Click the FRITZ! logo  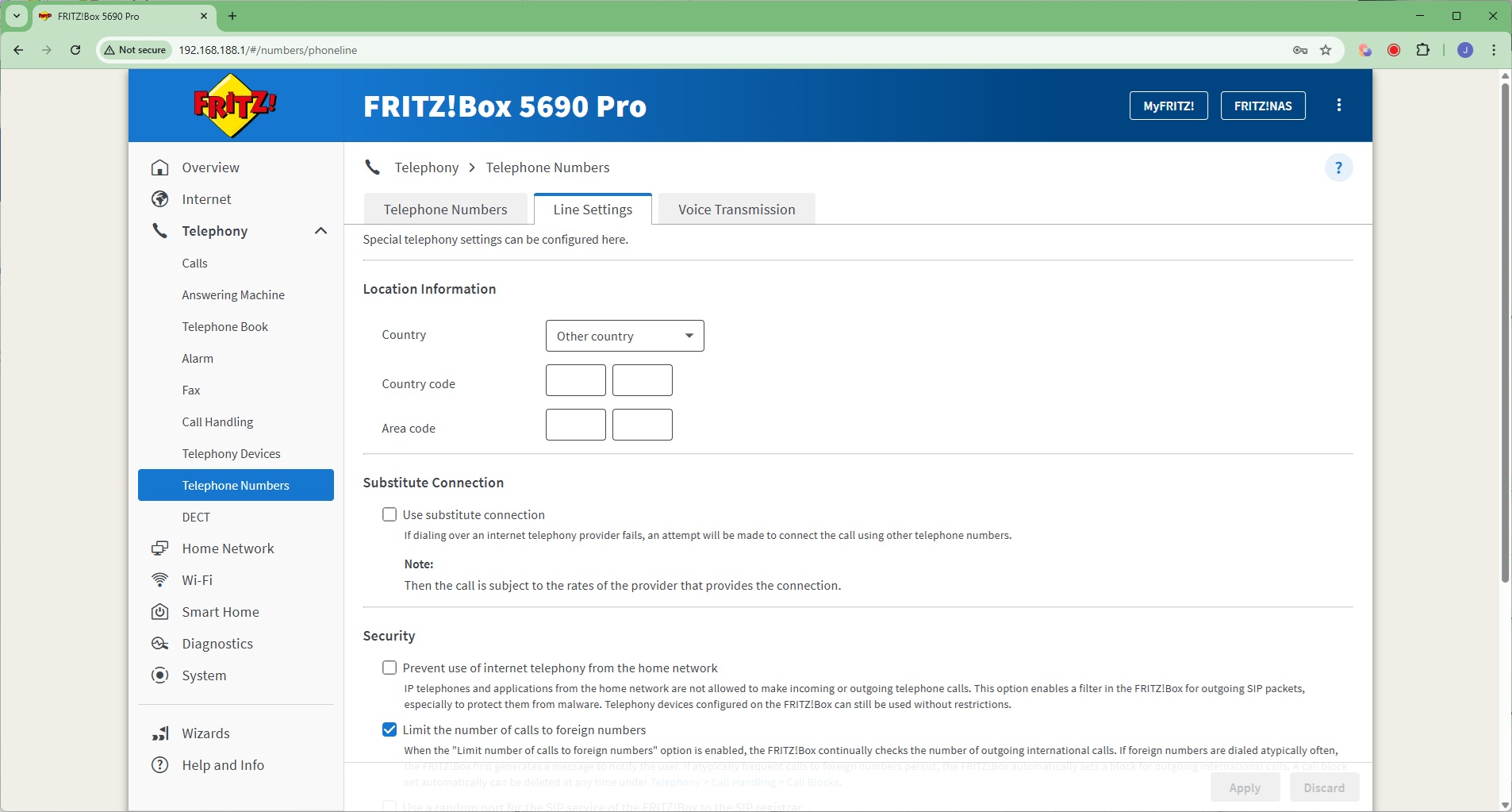point(236,106)
